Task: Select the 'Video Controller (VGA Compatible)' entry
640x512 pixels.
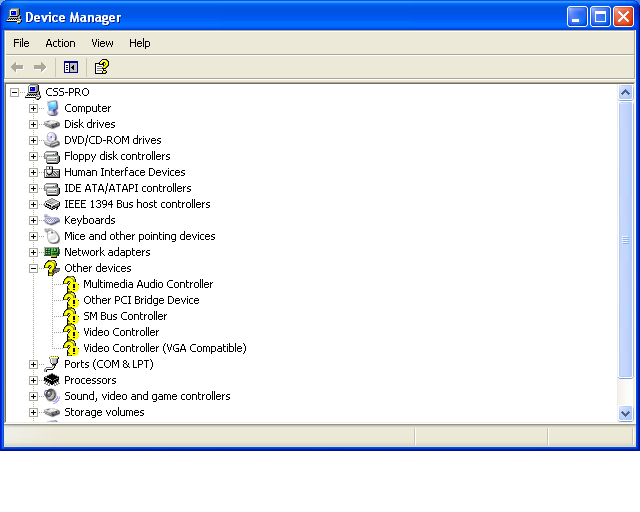Action: [x=165, y=348]
